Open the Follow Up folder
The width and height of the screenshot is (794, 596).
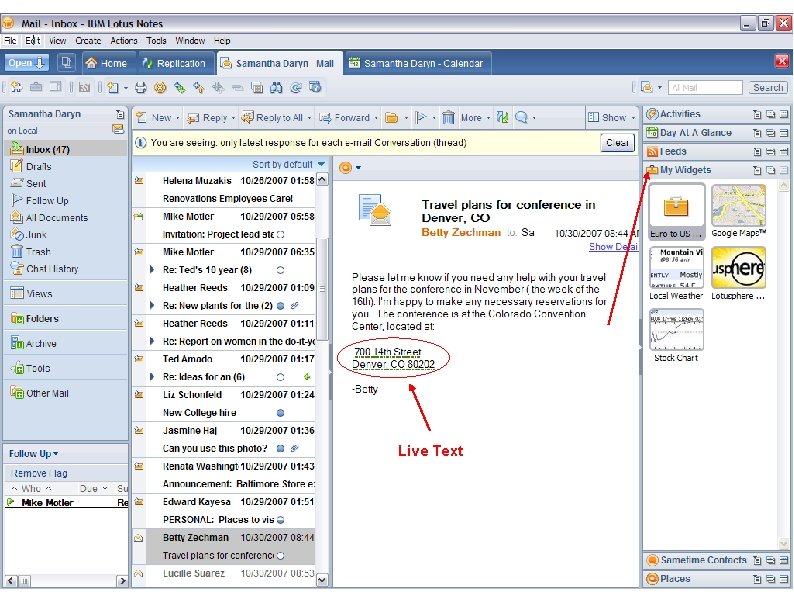(47, 201)
